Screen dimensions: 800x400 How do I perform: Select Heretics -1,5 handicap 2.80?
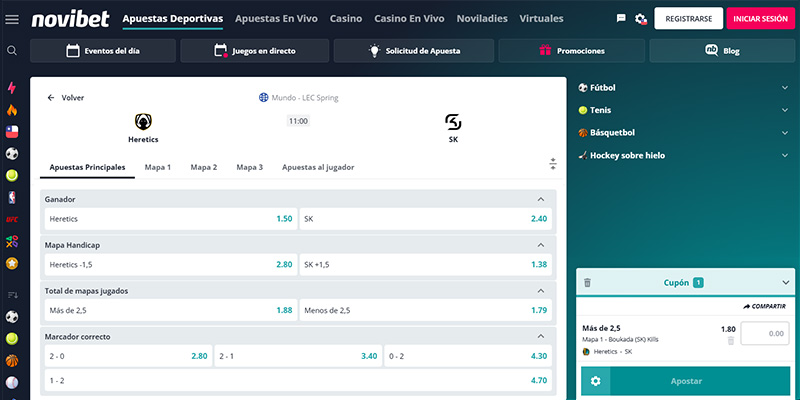tap(171, 265)
